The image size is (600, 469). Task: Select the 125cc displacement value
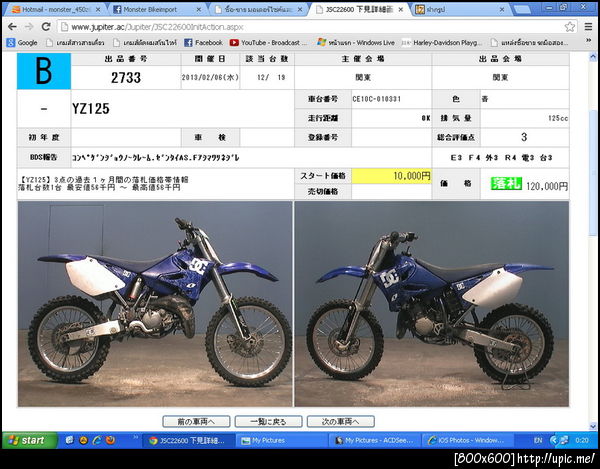tap(558, 118)
